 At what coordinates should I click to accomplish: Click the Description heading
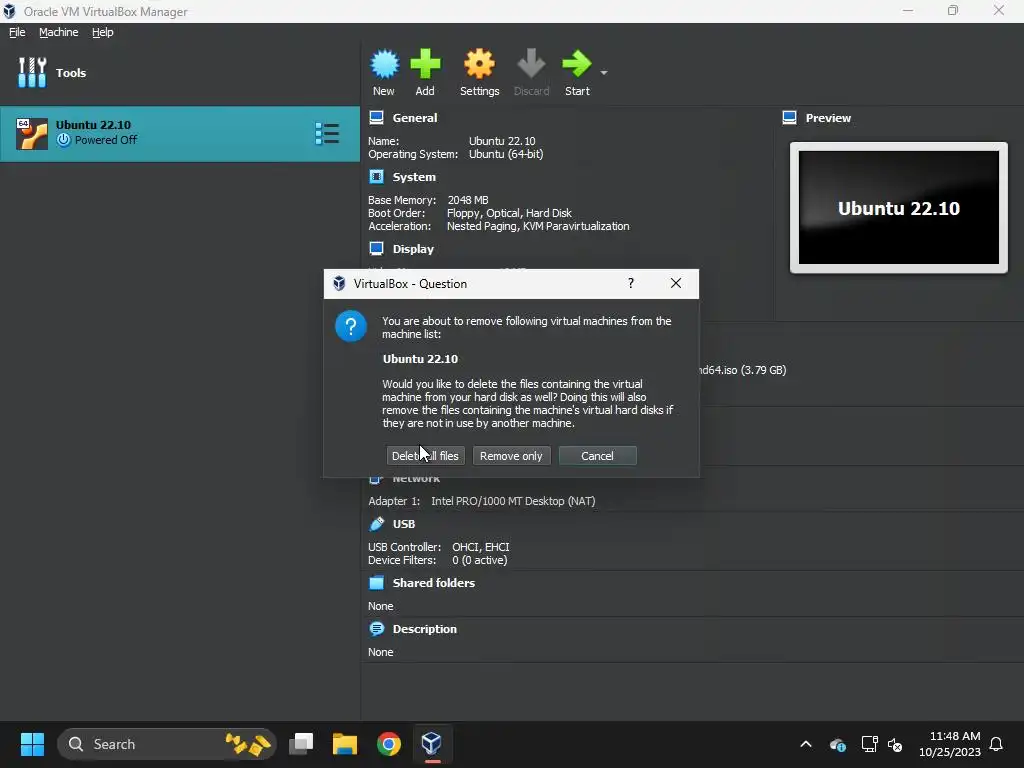(x=424, y=629)
